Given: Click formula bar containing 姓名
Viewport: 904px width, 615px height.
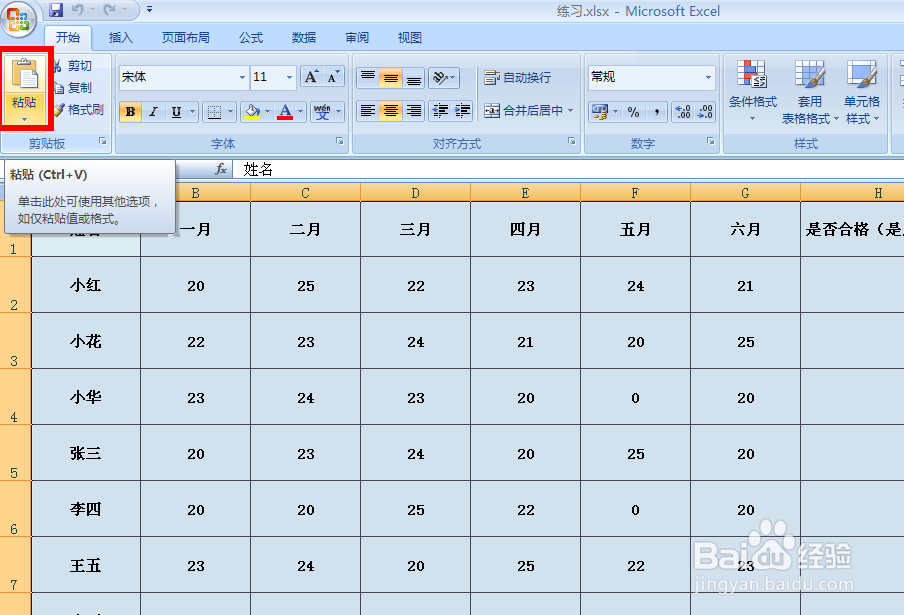Looking at the screenshot, I should click(568, 169).
